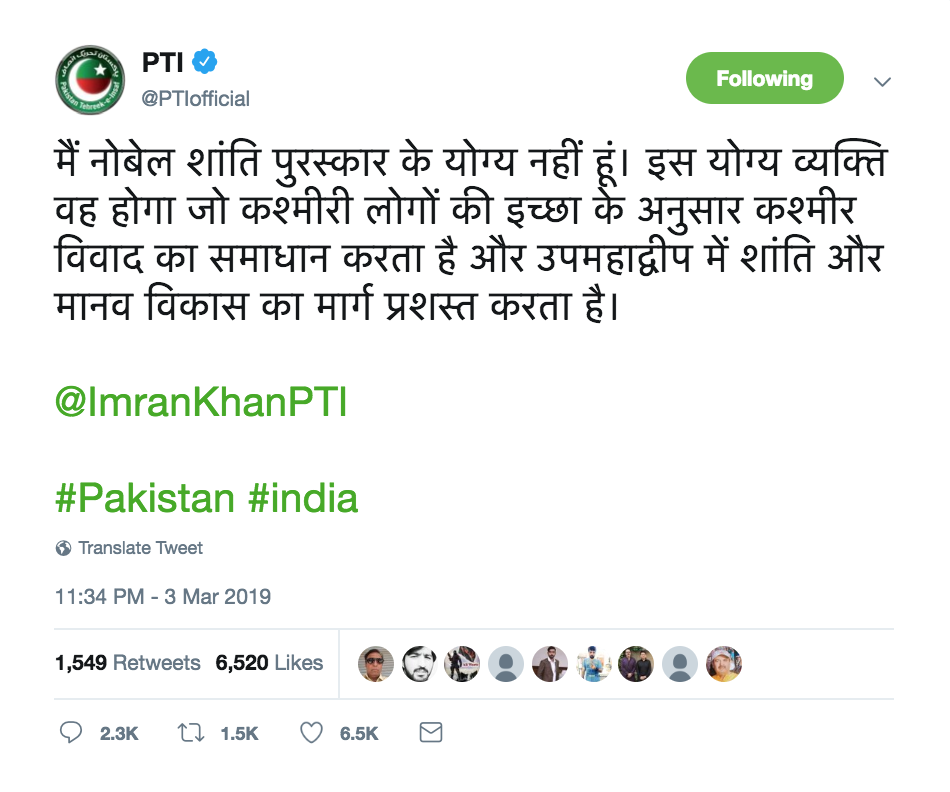This screenshot has width=950, height=792.
Task: Click the first liker's avatar
Action: coord(376,662)
